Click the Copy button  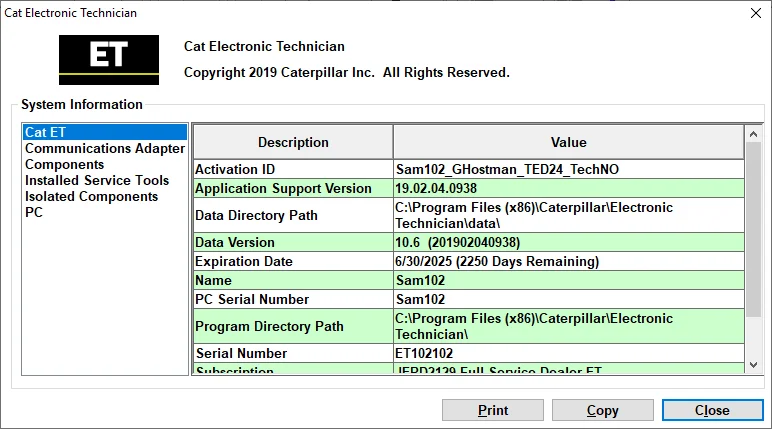[x=602, y=410]
